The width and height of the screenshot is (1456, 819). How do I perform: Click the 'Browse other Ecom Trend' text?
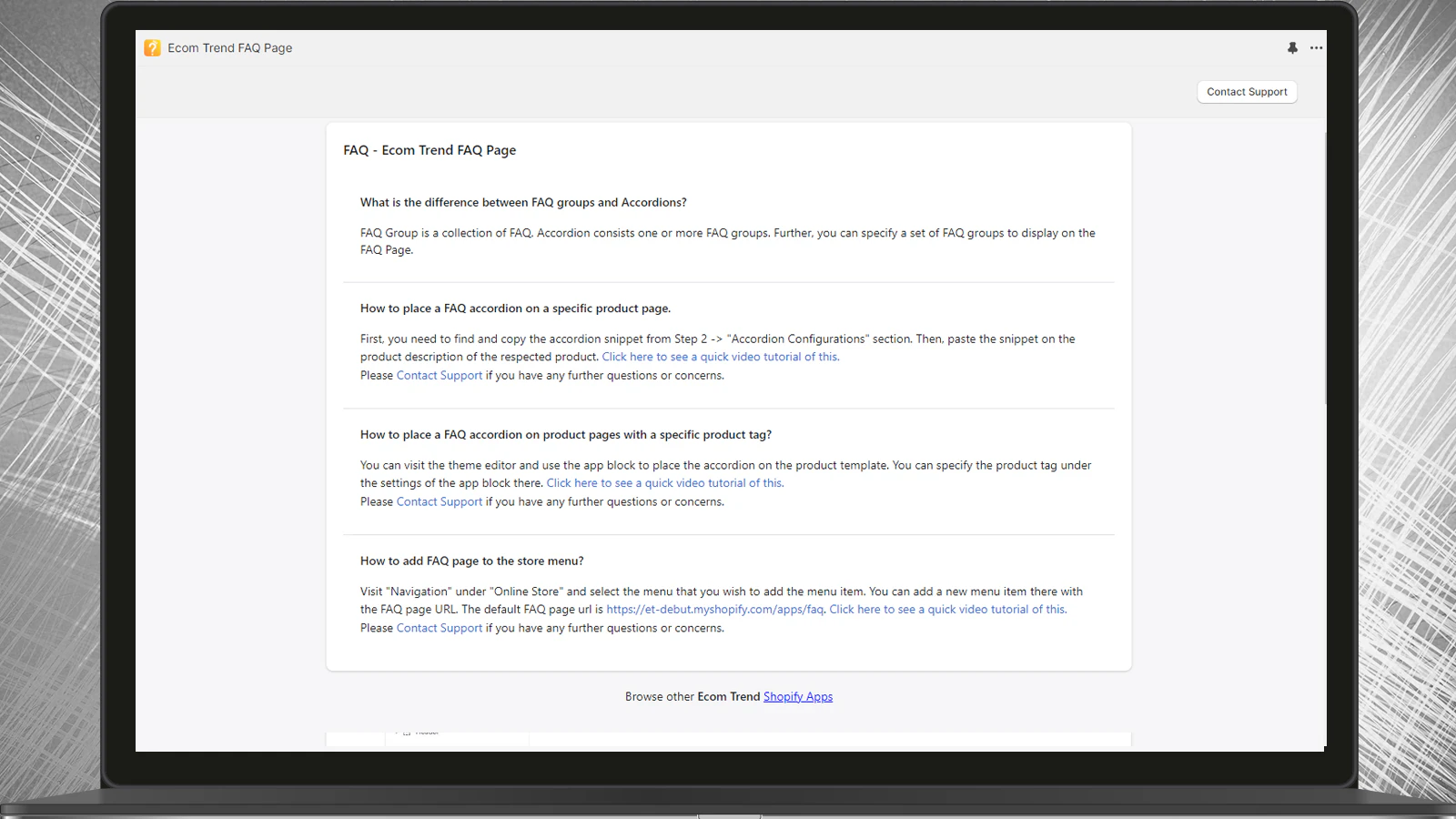point(693,697)
